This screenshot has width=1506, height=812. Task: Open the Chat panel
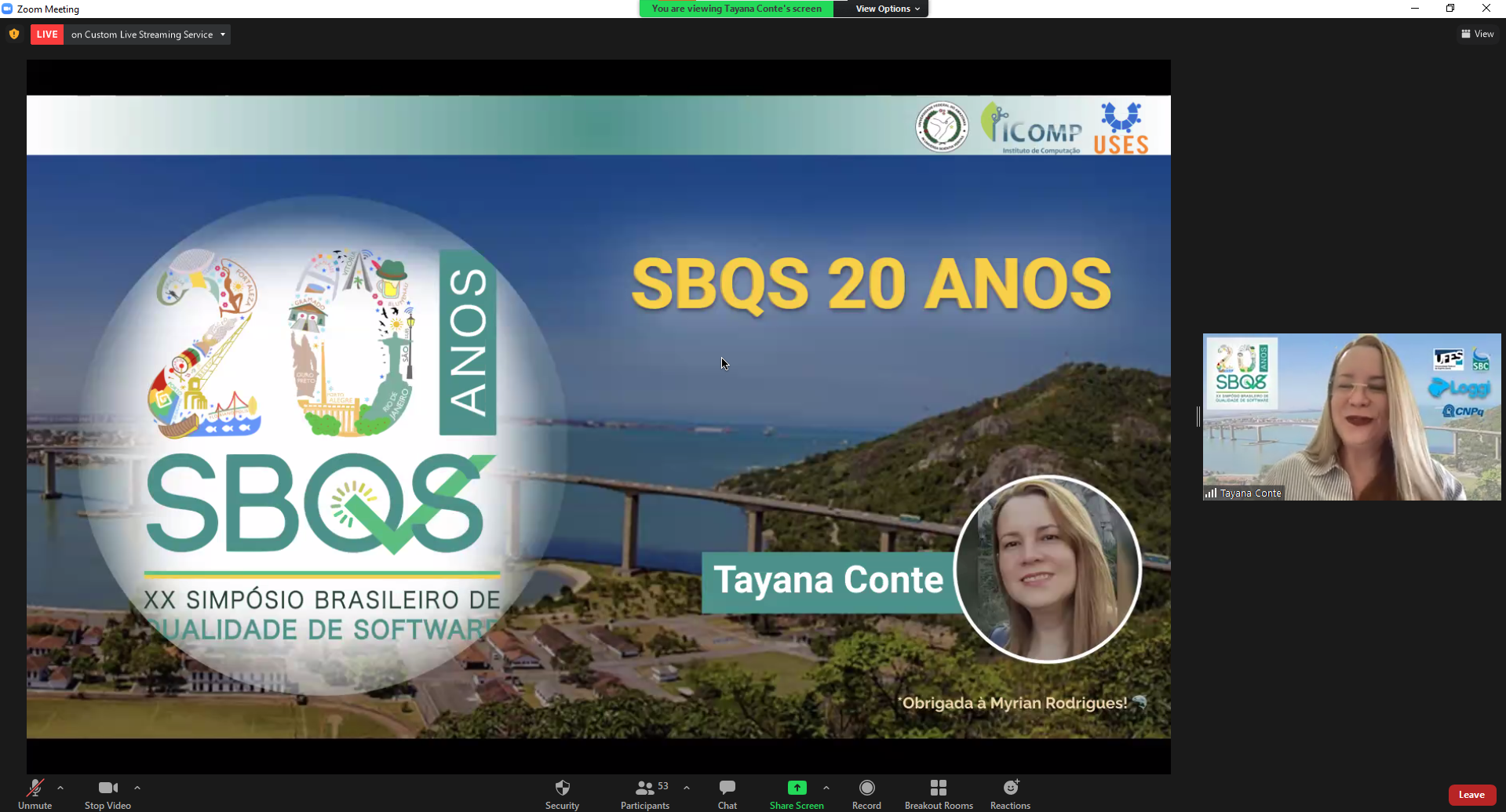[727, 793]
